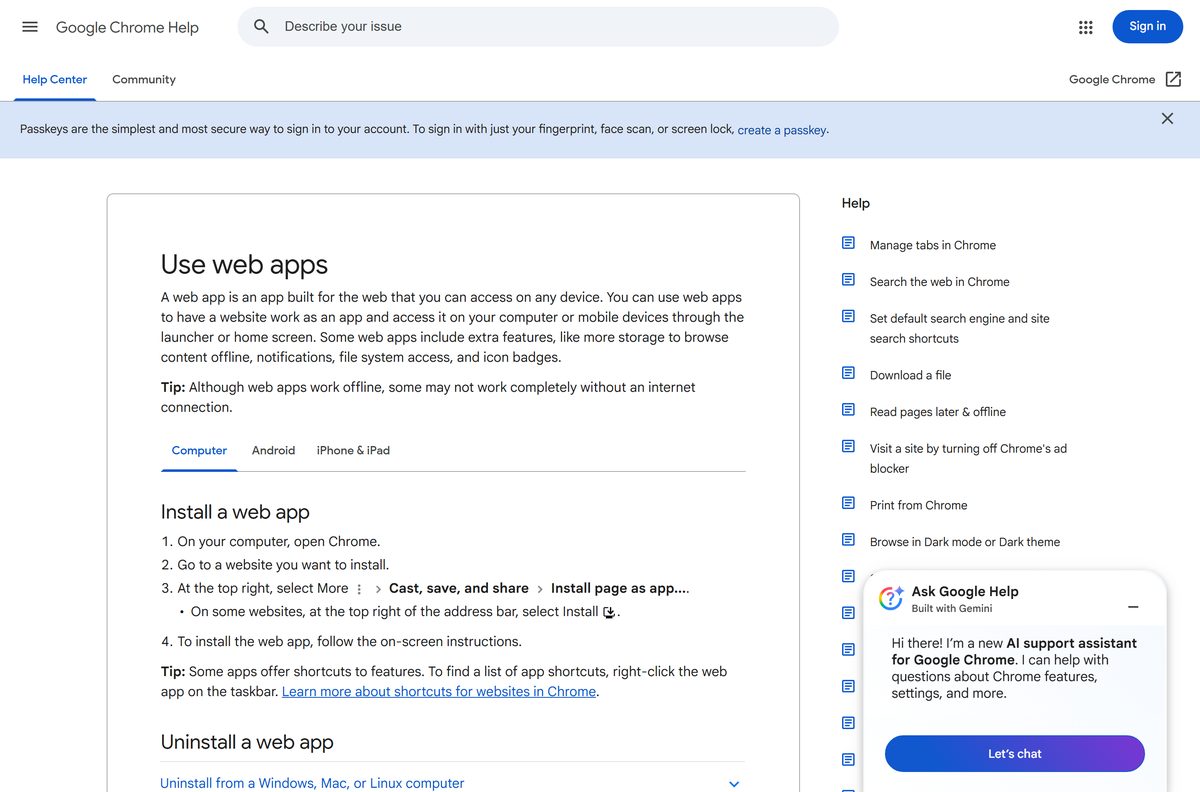Click article icon beside Search the web in Chrome
The width and height of the screenshot is (1200, 792).
[848, 280]
